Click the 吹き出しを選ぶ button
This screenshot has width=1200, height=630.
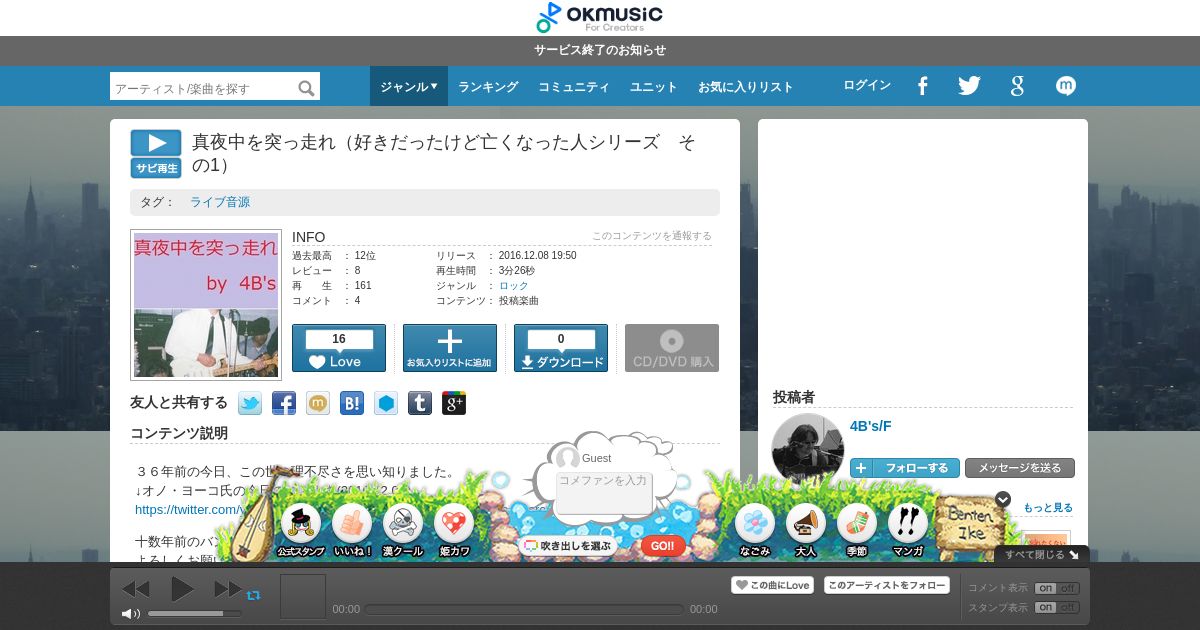coord(568,546)
